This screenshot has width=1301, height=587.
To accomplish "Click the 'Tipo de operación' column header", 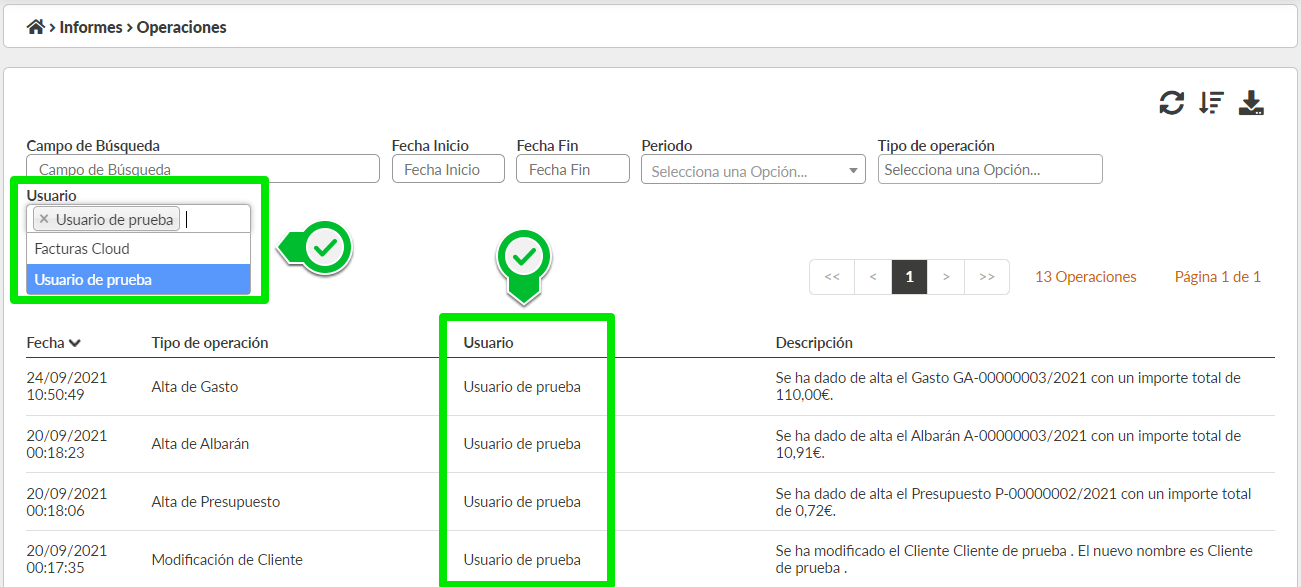I will (x=210, y=343).
